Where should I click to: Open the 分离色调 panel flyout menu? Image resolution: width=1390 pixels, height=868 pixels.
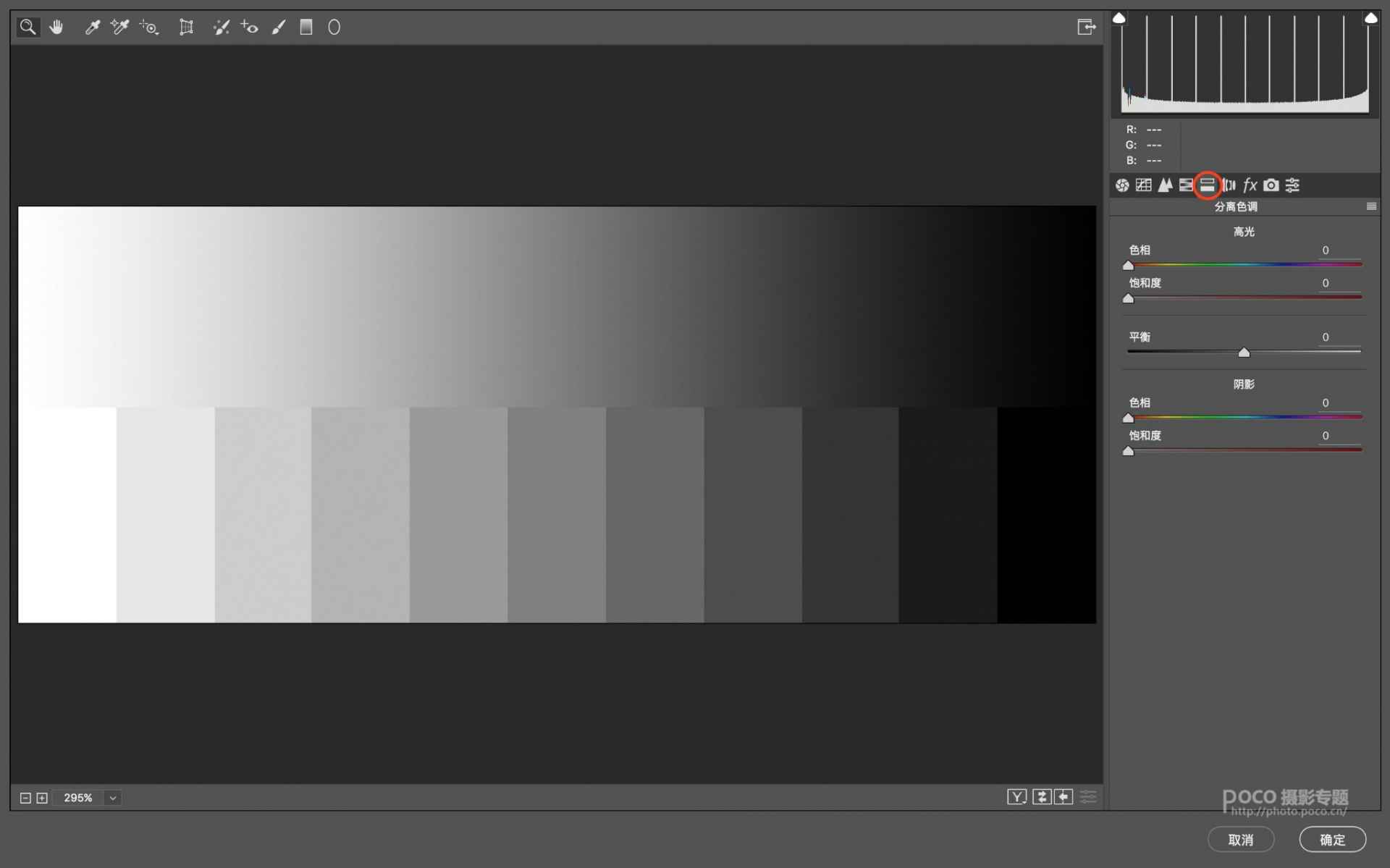(x=1371, y=206)
